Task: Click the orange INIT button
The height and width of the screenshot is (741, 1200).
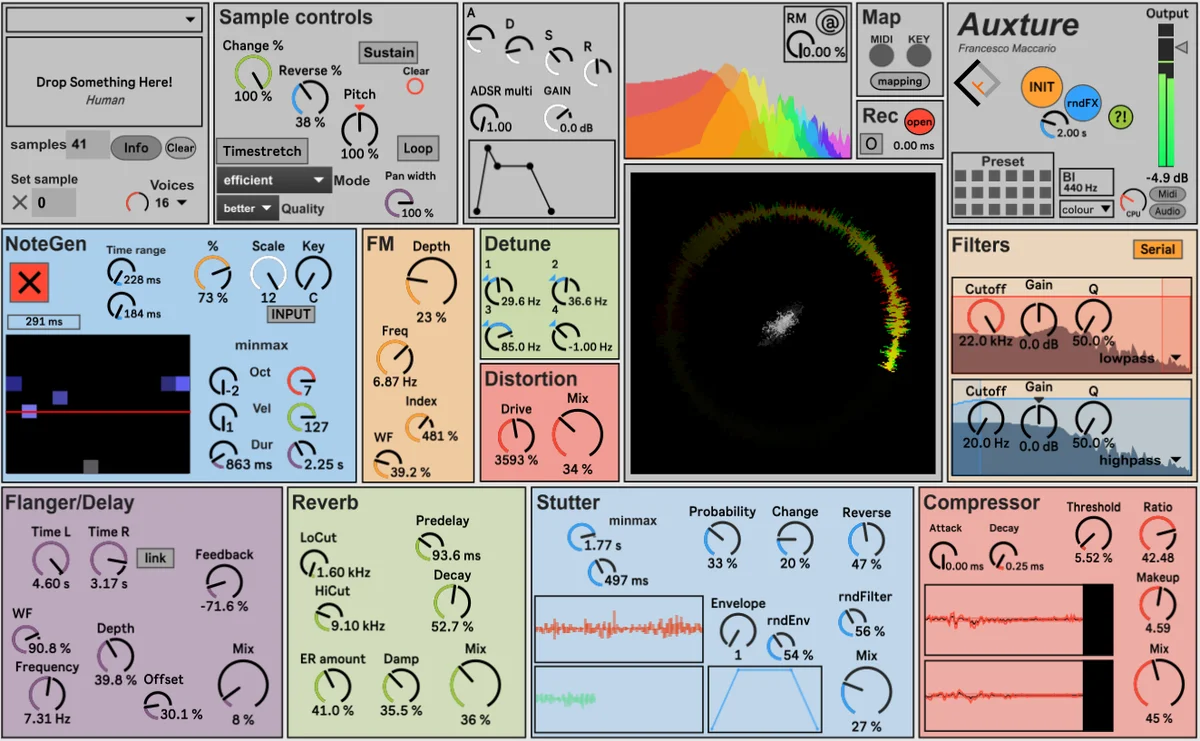Action: tap(1041, 87)
